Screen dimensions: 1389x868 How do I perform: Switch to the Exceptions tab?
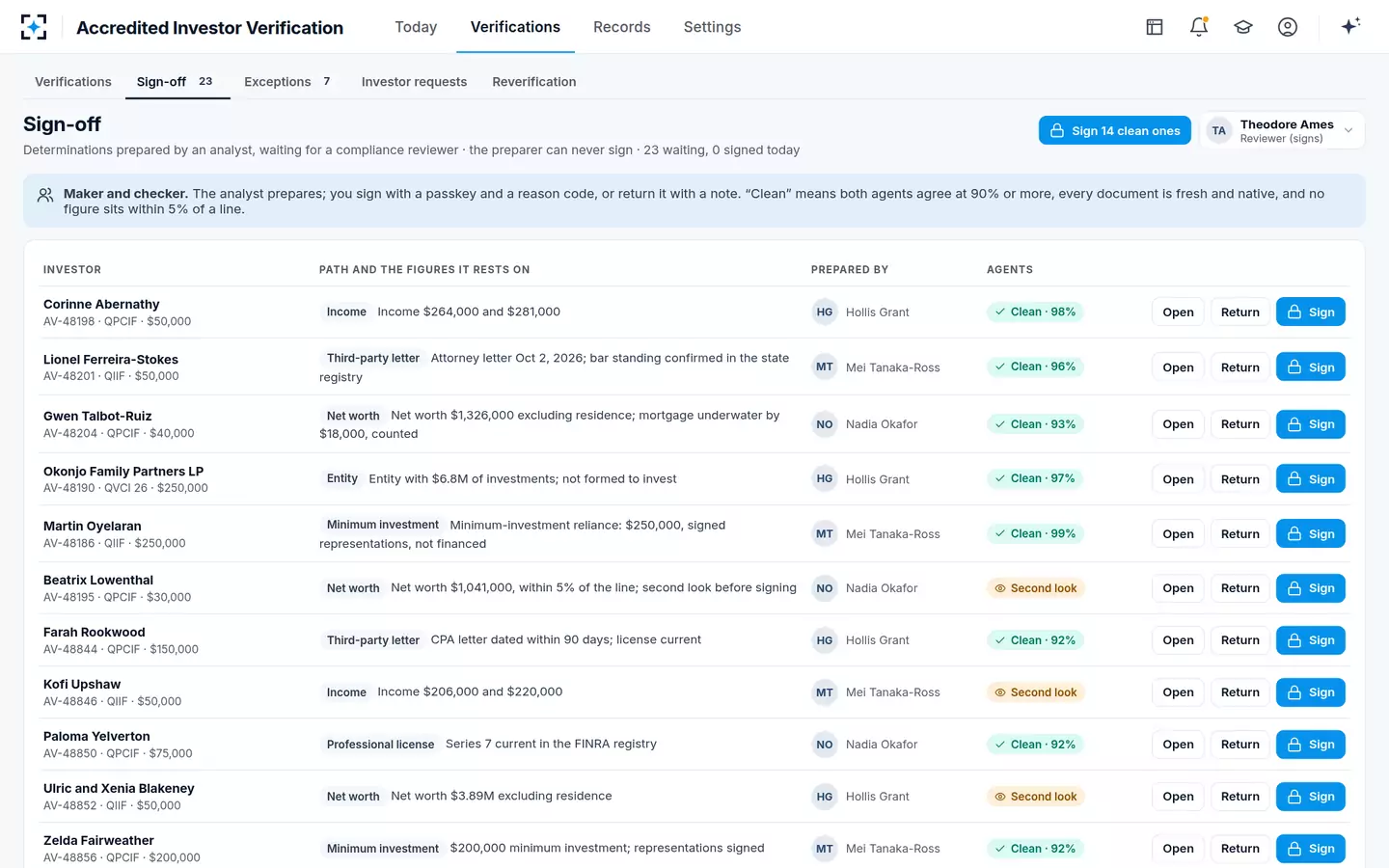click(288, 82)
